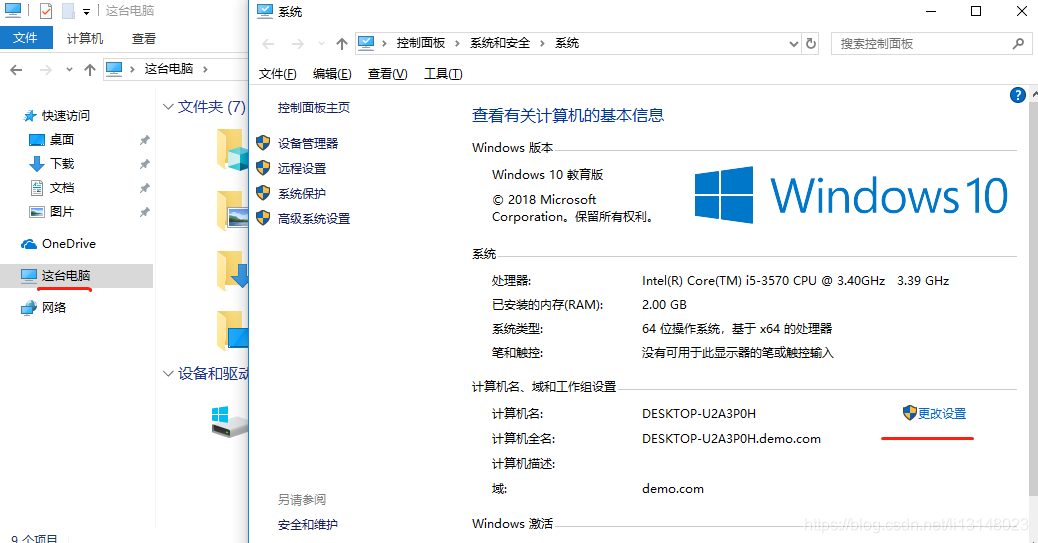Click the search magnifier icon in 搜索控制面板
This screenshot has width=1038, height=543.
click(1018, 44)
